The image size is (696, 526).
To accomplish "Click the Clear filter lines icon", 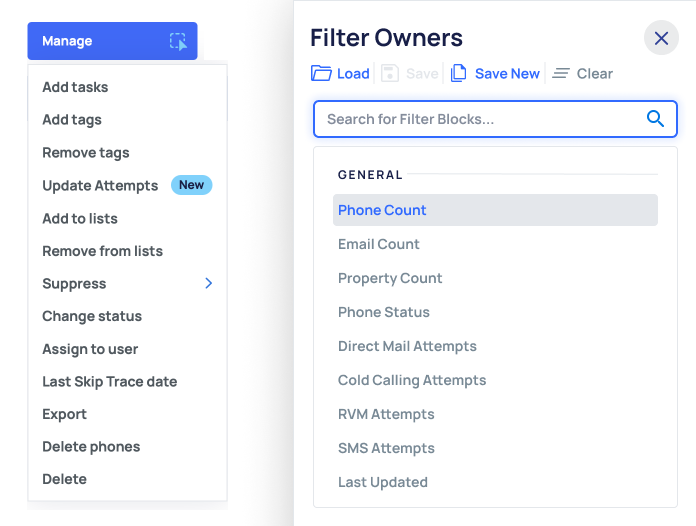I will (x=561, y=73).
